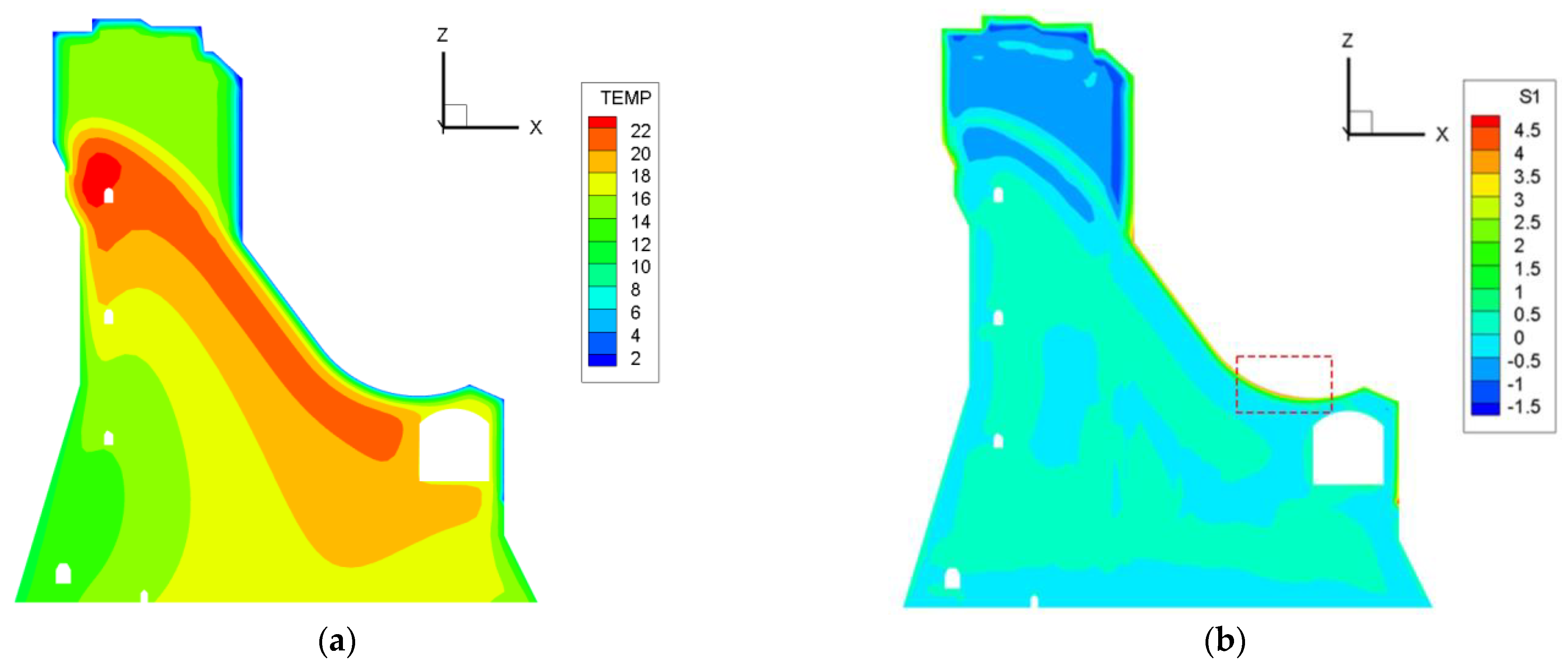Click the legend value 4.5 in S1 scale
The width and height of the screenshot is (1568, 670).
[1526, 130]
